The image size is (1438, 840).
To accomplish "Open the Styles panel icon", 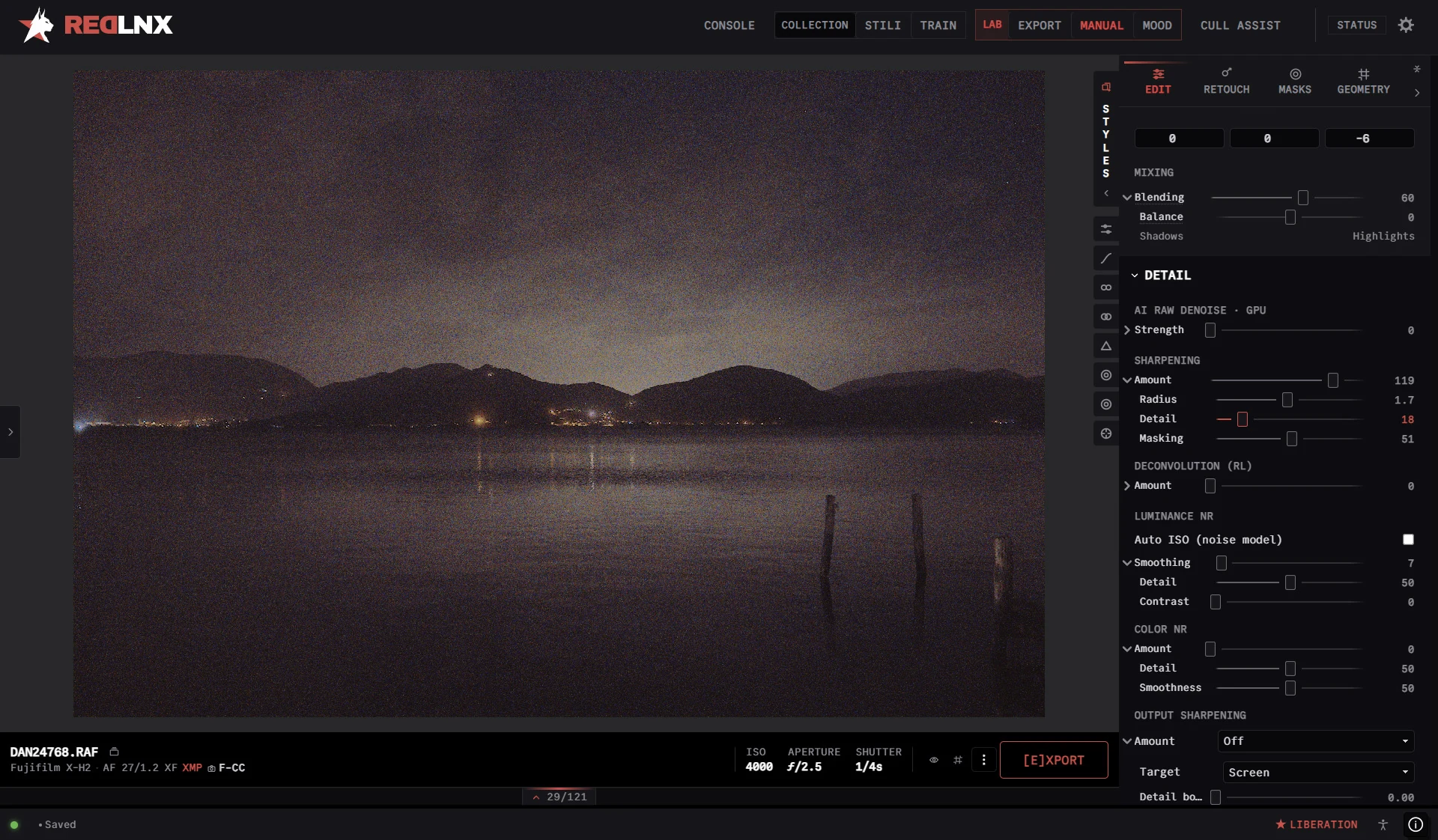I will [1105, 87].
